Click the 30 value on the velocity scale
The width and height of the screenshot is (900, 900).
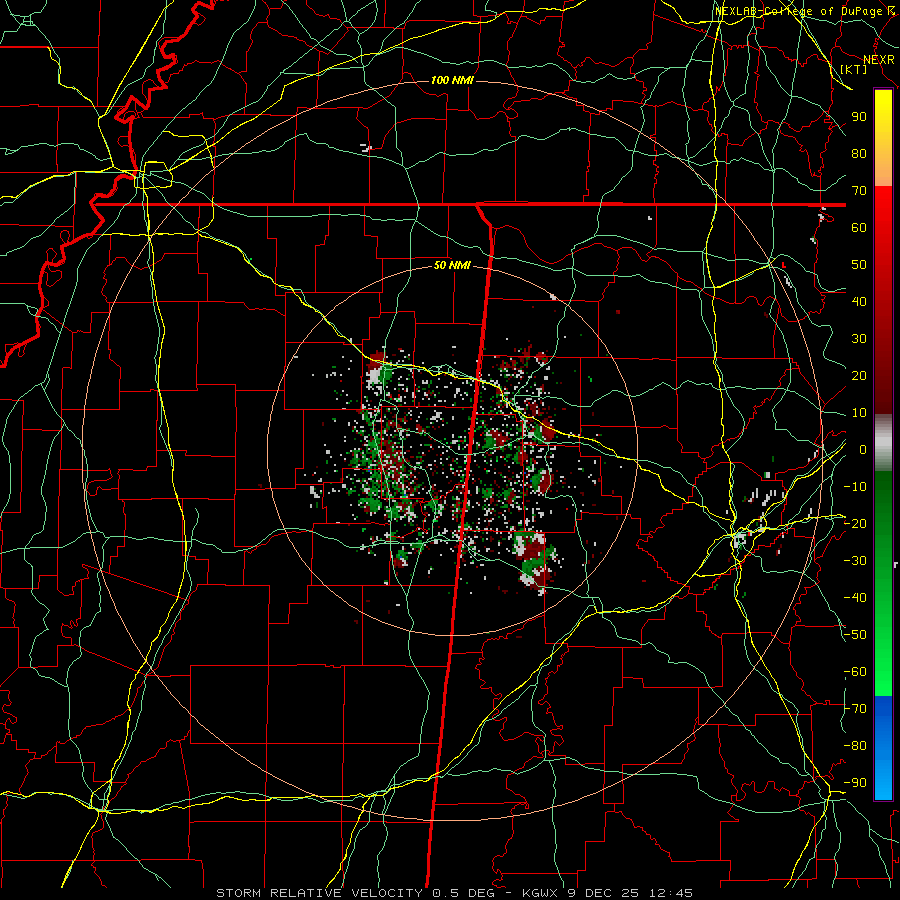click(x=859, y=339)
